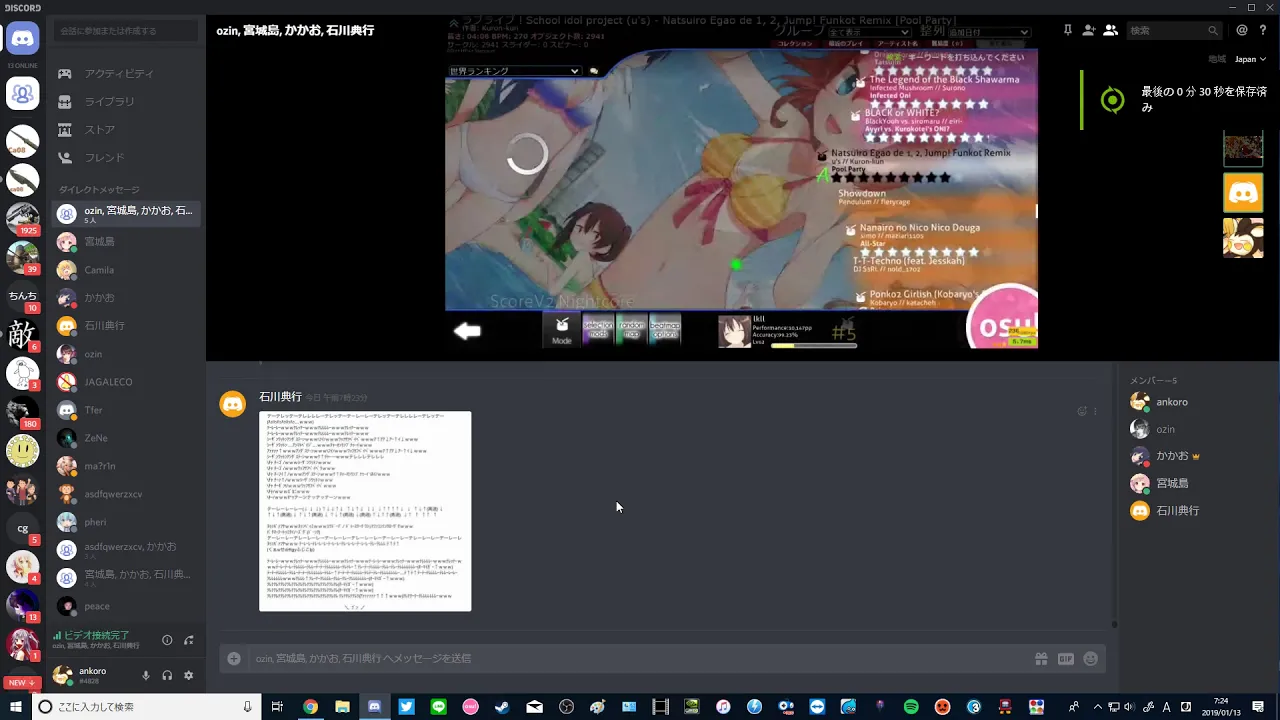Open direct message with Camila
This screenshot has height=720, width=1280.
click(126, 269)
